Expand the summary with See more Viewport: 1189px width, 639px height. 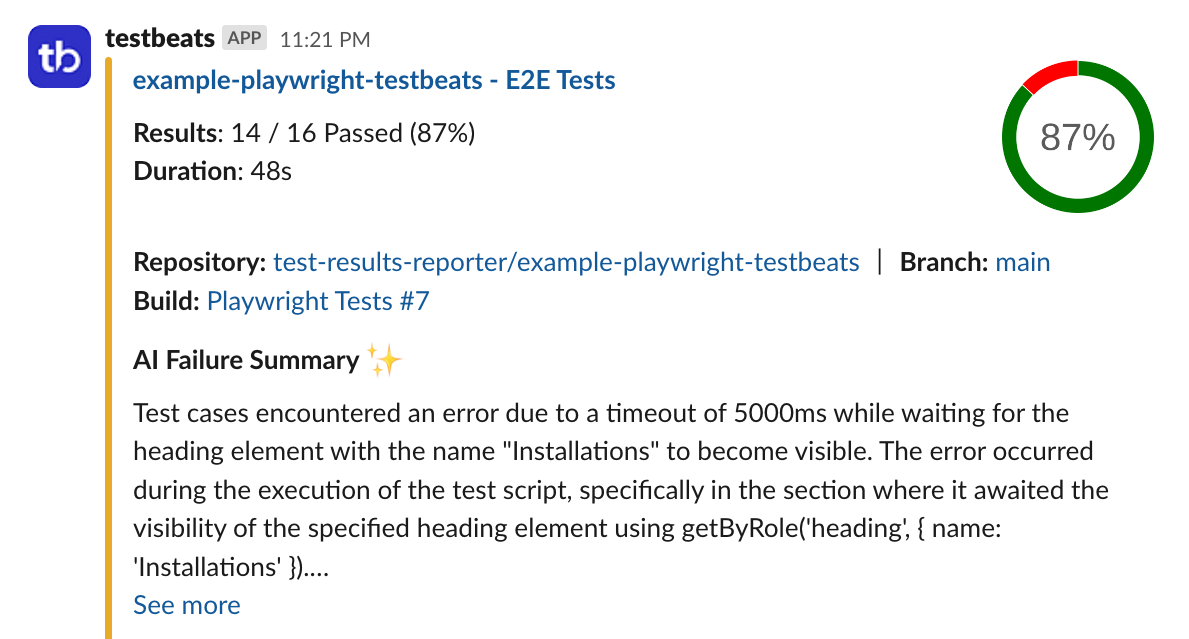(x=186, y=604)
